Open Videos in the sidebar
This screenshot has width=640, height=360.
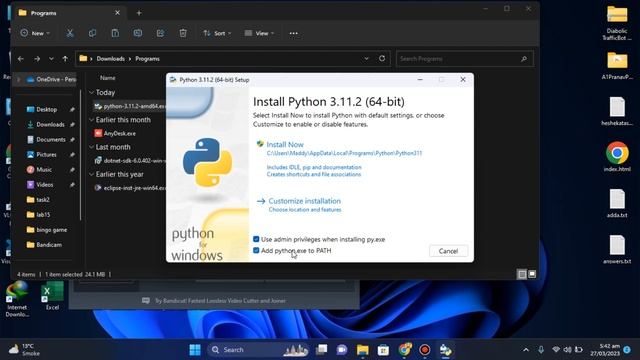pyautogui.click(x=44, y=185)
